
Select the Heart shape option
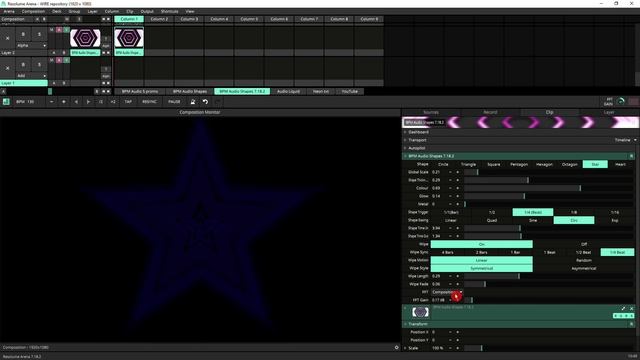(620, 164)
